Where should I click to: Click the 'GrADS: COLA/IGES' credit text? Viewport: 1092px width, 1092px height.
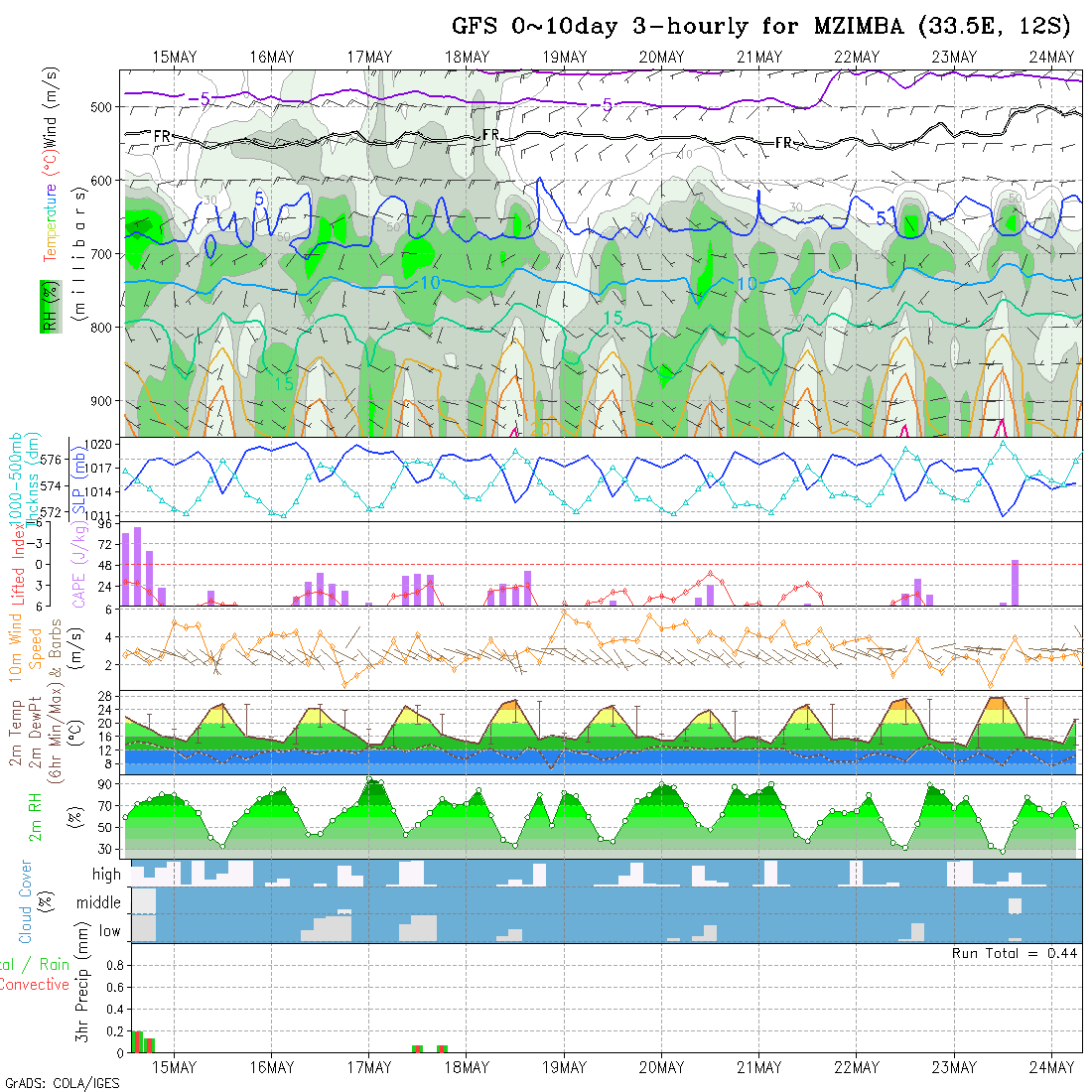[62, 1083]
